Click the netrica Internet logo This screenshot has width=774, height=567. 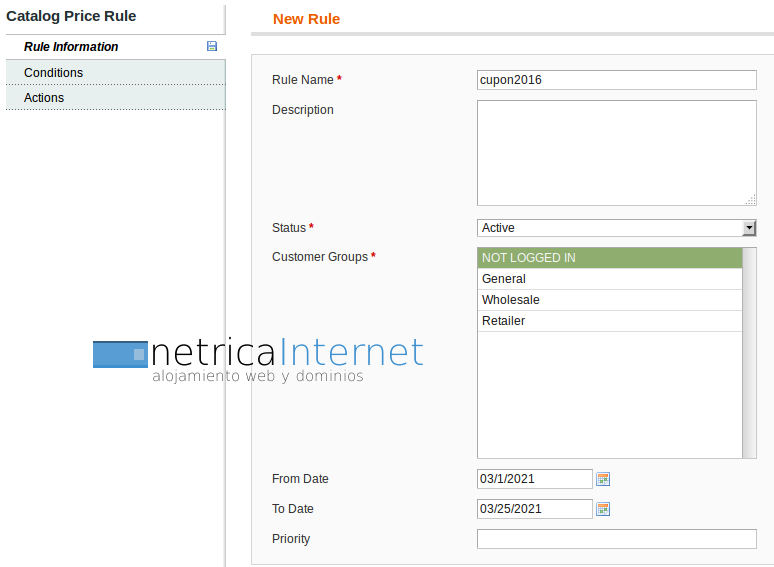tap(258, 359)
